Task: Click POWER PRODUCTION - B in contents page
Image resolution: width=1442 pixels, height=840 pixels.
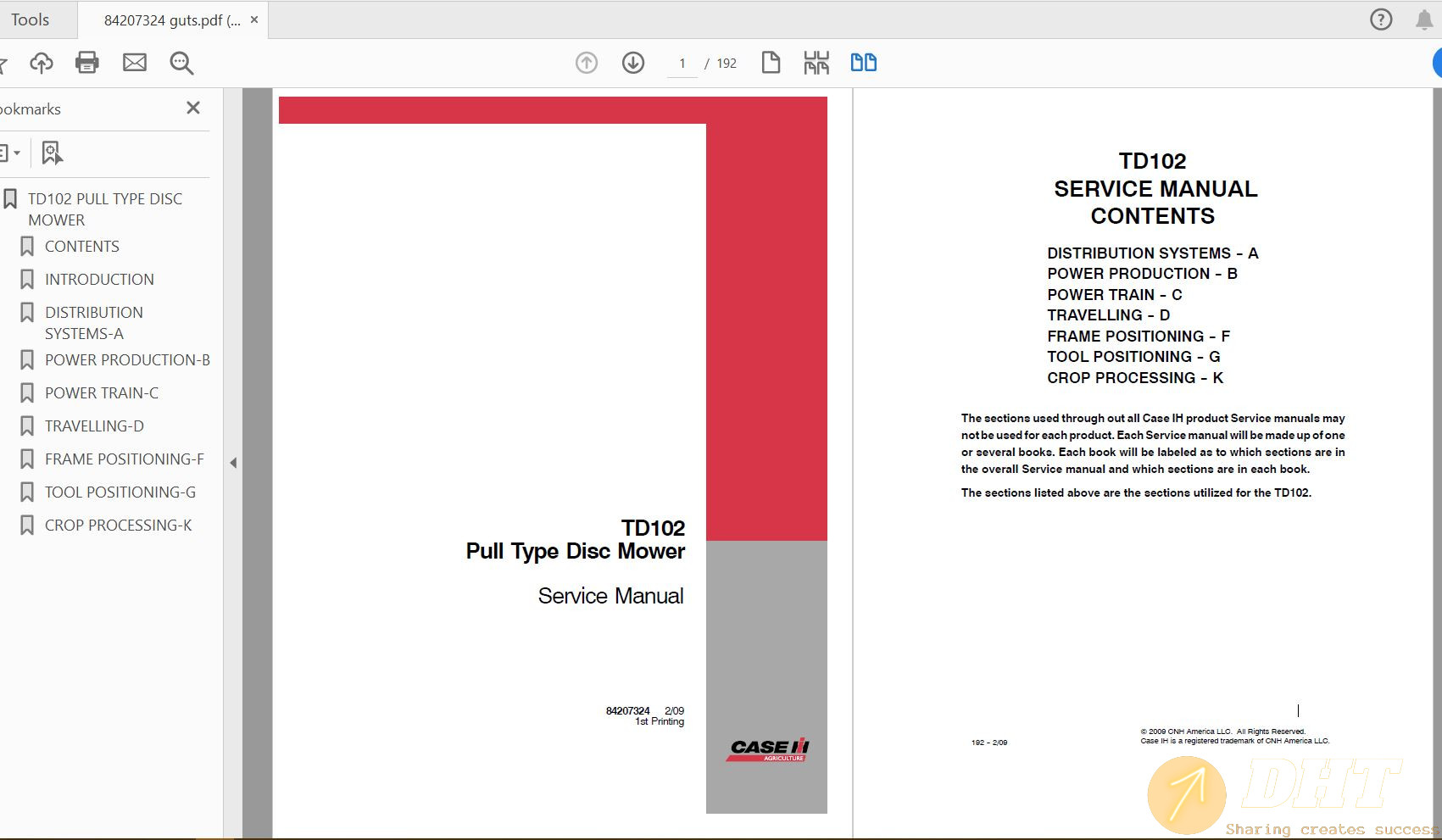Action: pos(1142,274)
